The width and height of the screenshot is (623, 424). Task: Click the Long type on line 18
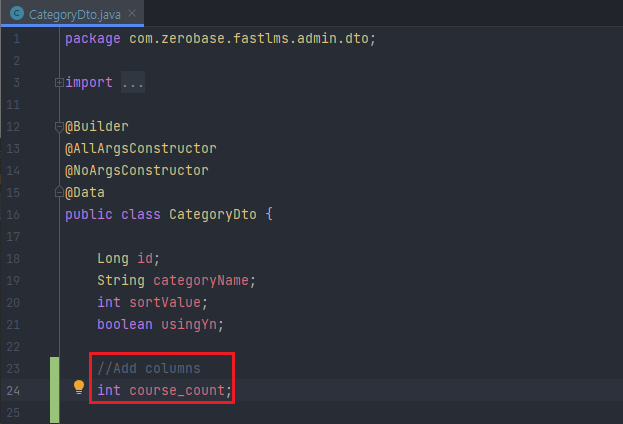coord(113,259)
